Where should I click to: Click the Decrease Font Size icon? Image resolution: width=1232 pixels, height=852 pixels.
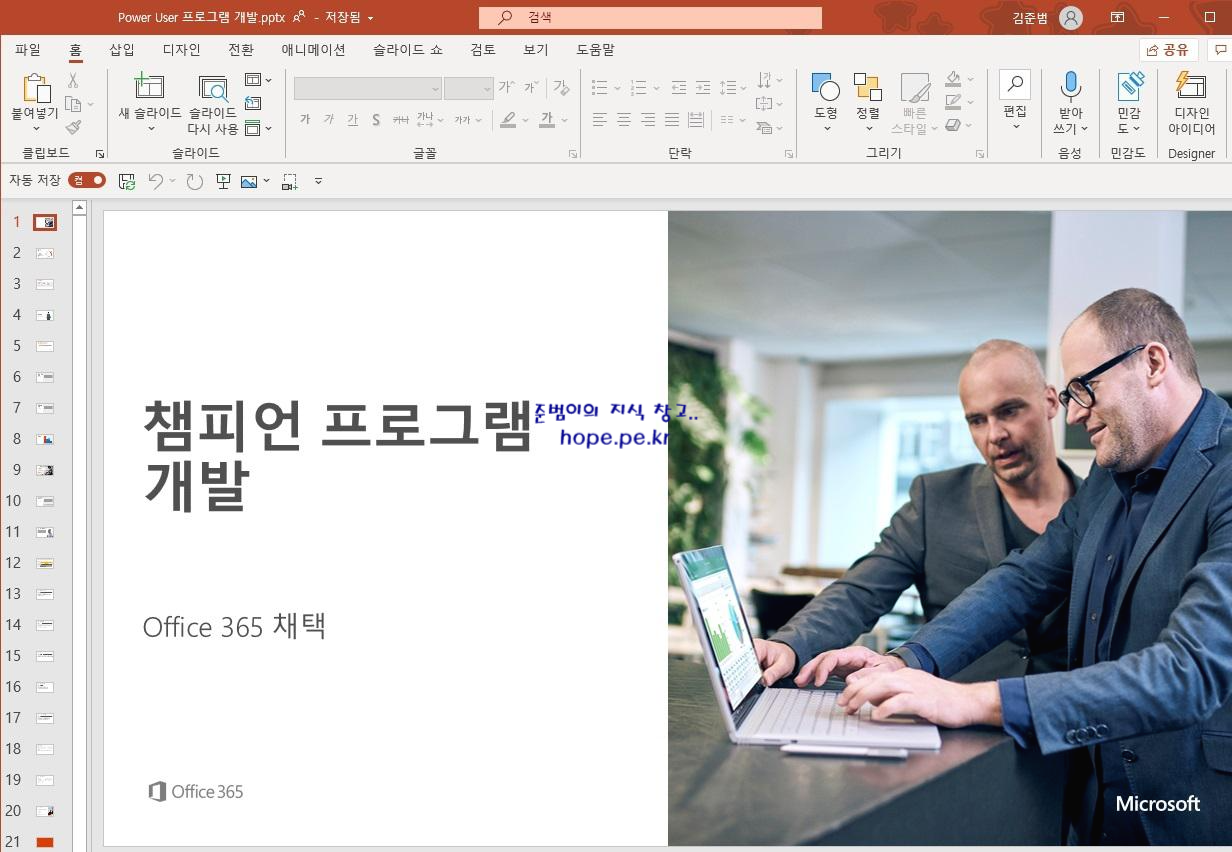click(x=531, y=88)
